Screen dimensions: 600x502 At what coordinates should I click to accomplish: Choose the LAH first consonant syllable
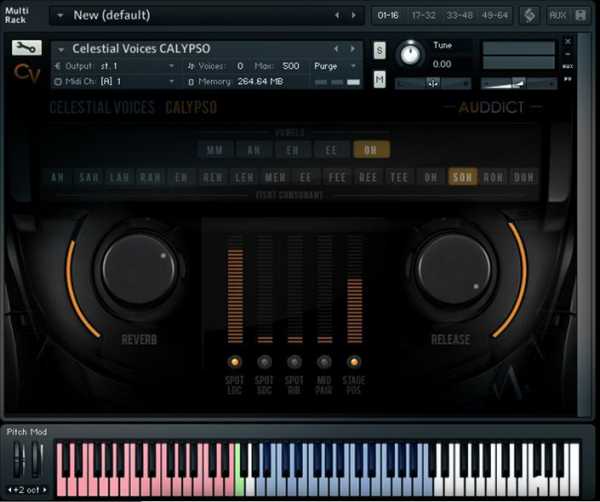[119, 177]
